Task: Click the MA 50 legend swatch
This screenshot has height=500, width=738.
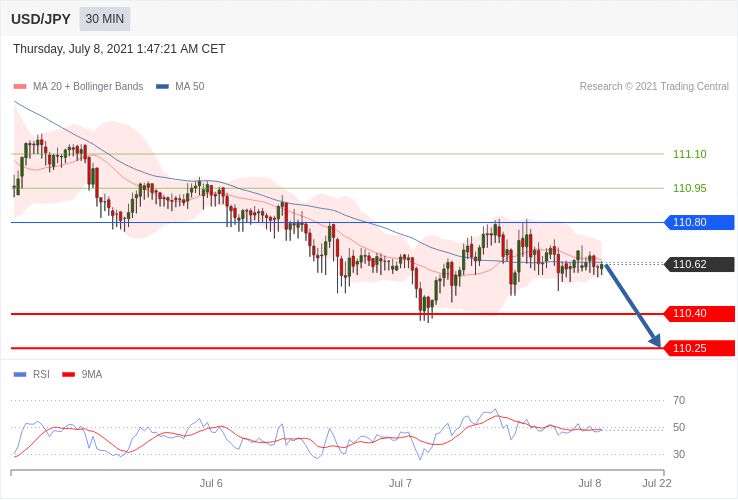Action: (x=162, y=87)
